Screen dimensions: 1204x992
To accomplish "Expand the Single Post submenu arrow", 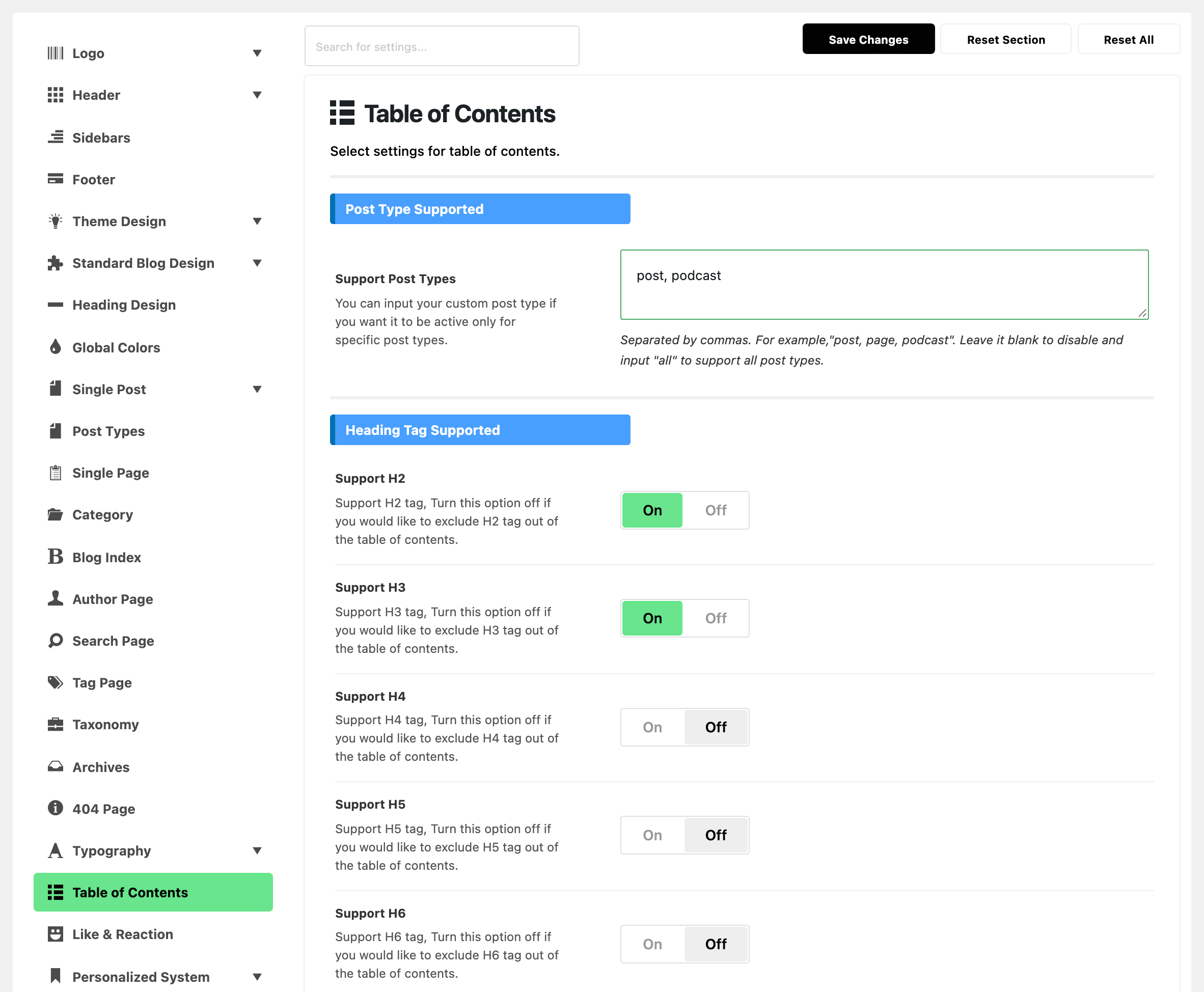I will pyautogui.click(x=257, y=389).
